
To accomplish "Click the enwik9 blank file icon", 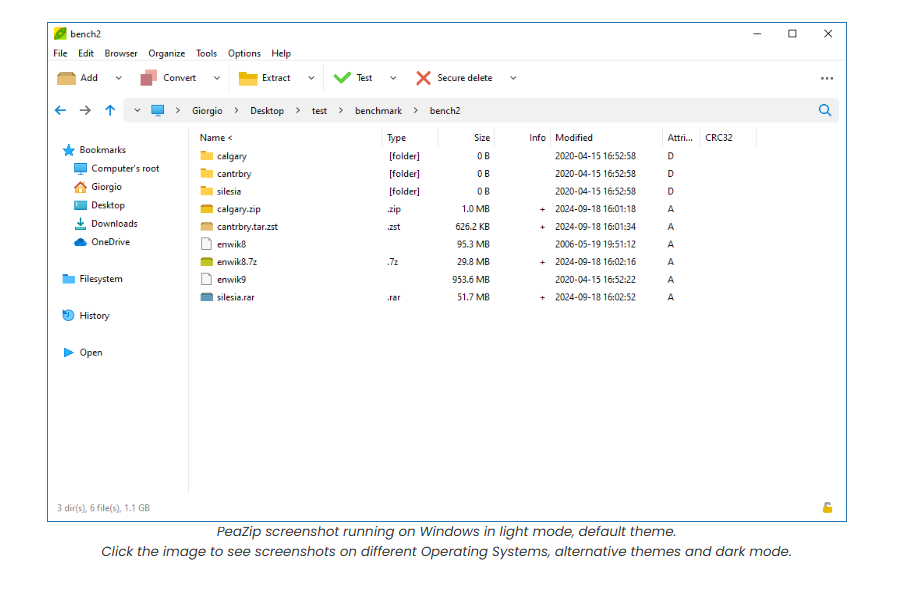I will (206, 280).
